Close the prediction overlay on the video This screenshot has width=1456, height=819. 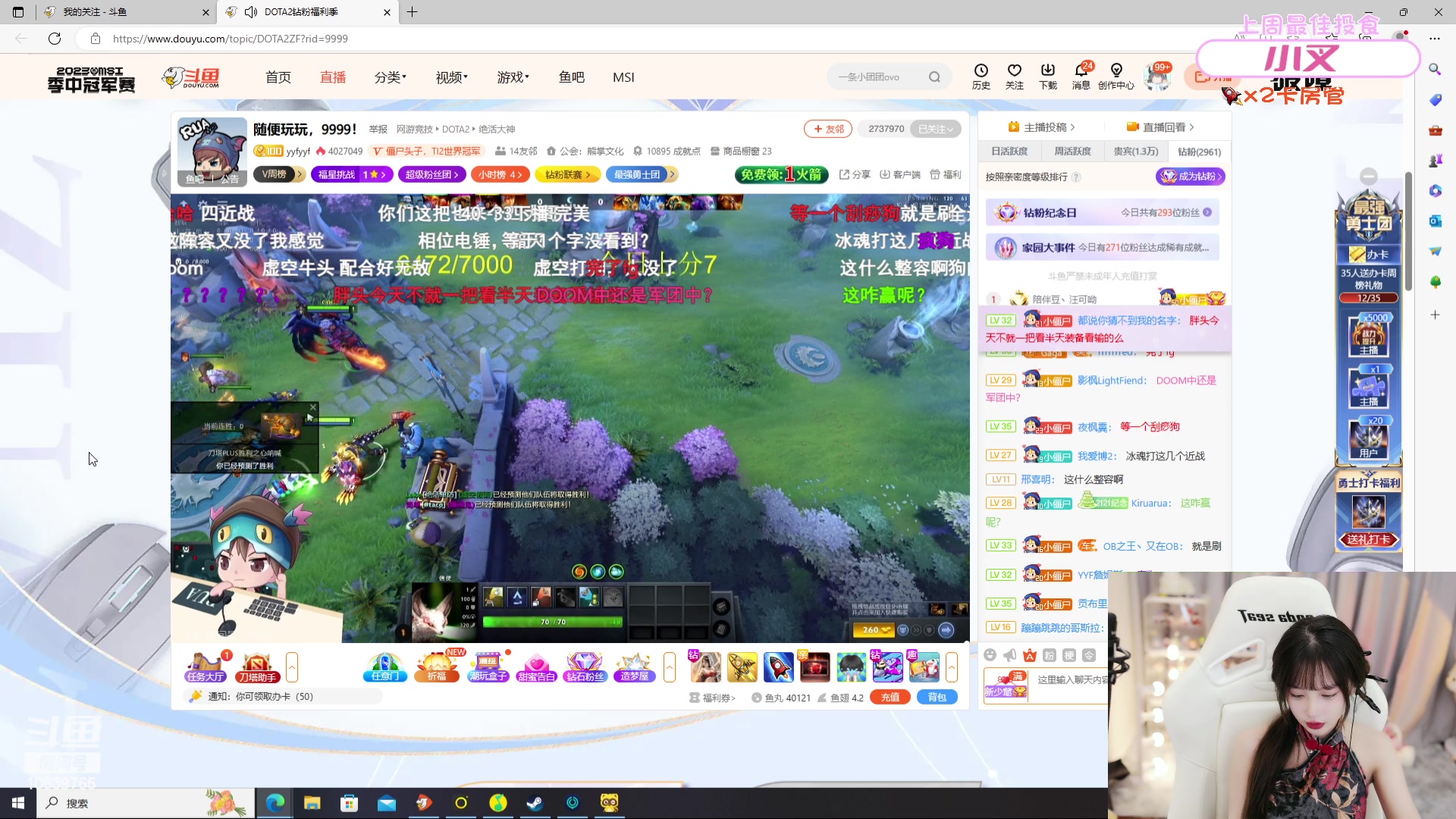click(312, 407)
